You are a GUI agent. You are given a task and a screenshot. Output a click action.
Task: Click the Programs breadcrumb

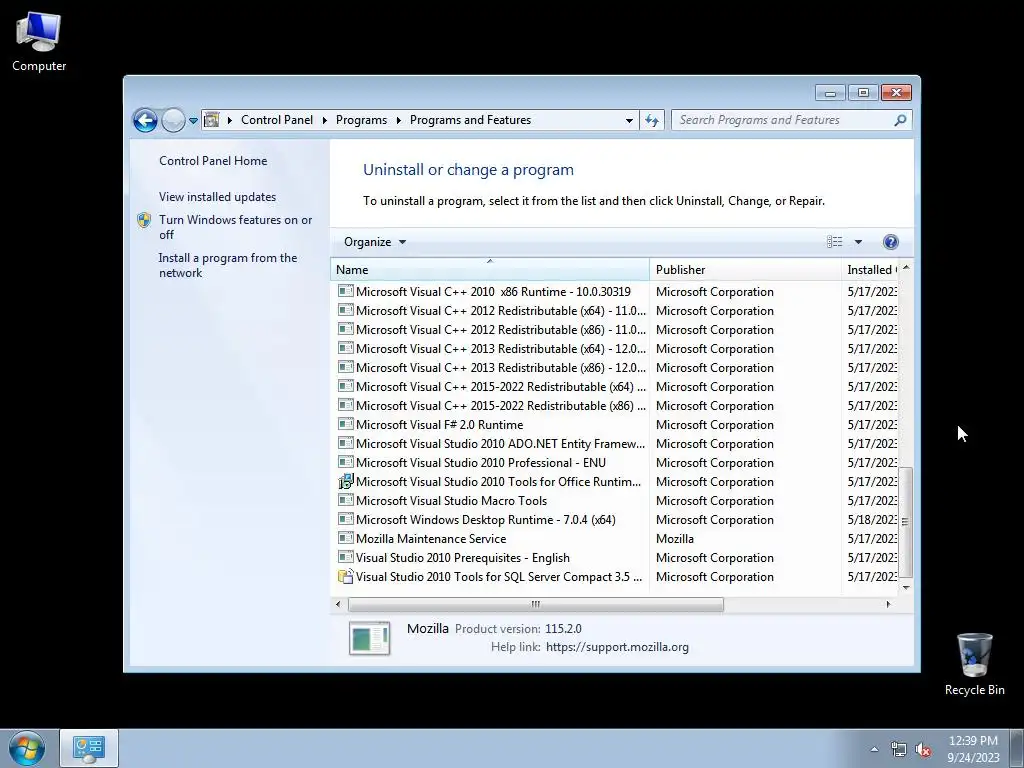pyautogui.click(x=361, y=120)
